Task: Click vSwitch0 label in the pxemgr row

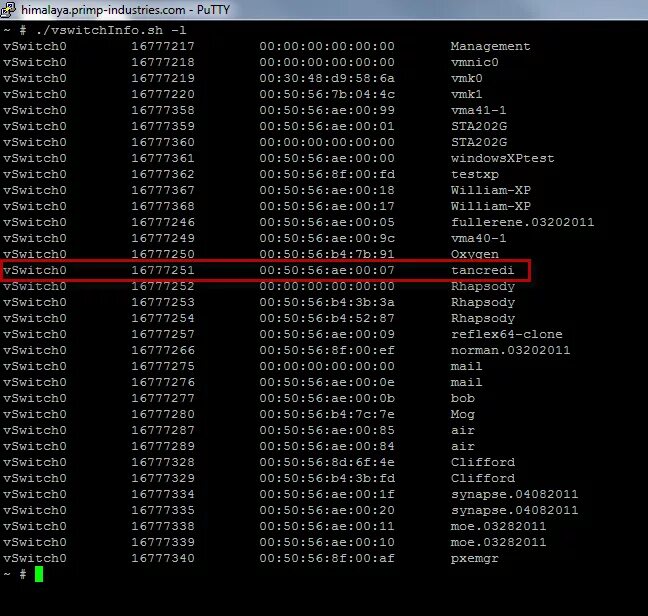Action: point(35,559)
